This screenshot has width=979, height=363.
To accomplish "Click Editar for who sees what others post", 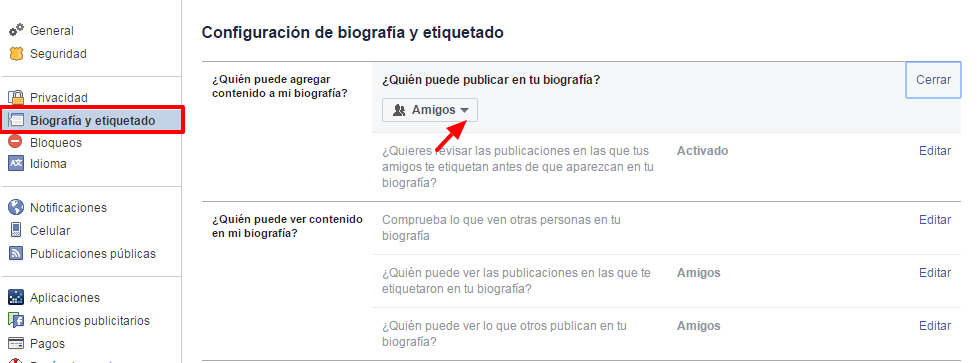I will click(935, 326).
